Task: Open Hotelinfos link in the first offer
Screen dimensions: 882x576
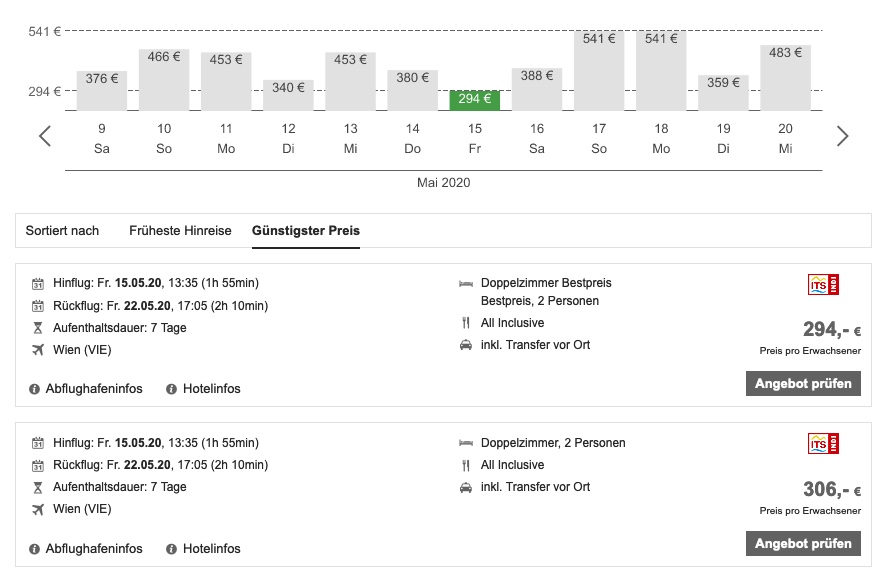Action: pos(211,389)
